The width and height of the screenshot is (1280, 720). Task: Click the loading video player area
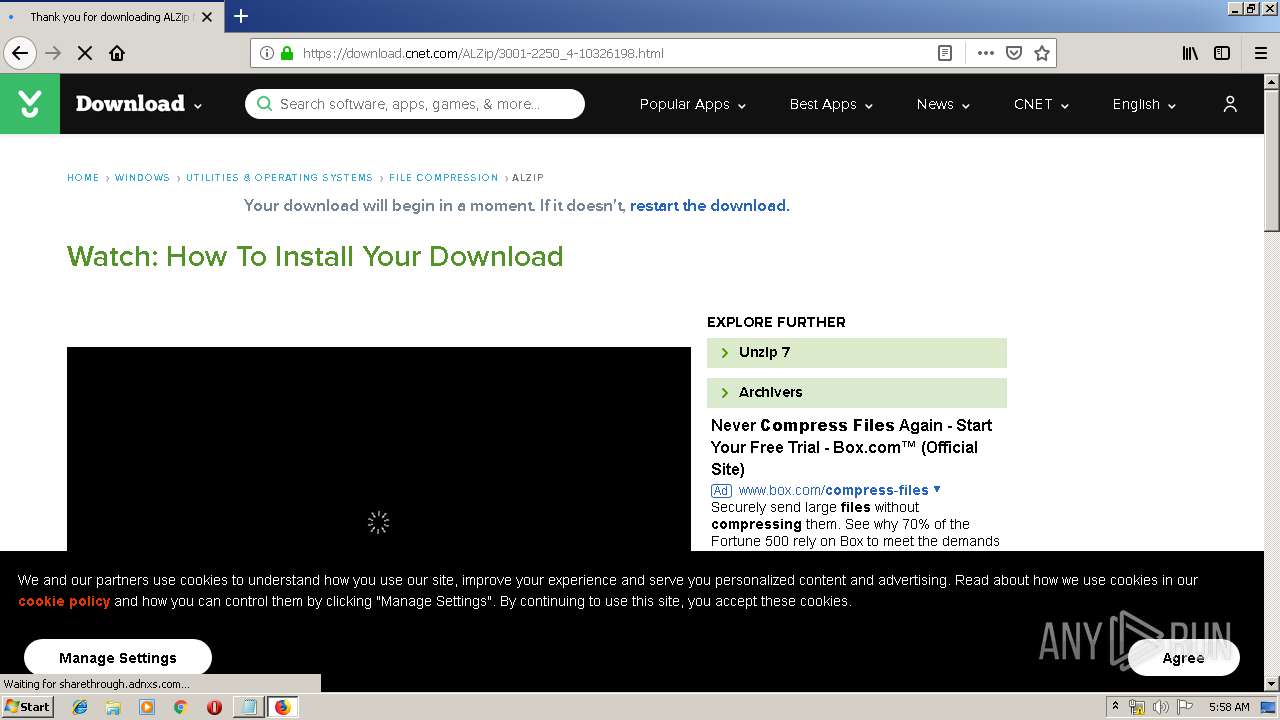coord(379,450)
